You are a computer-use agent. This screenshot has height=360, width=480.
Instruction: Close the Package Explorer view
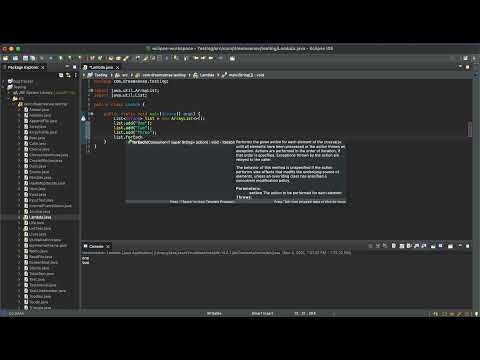coord(43,68)
